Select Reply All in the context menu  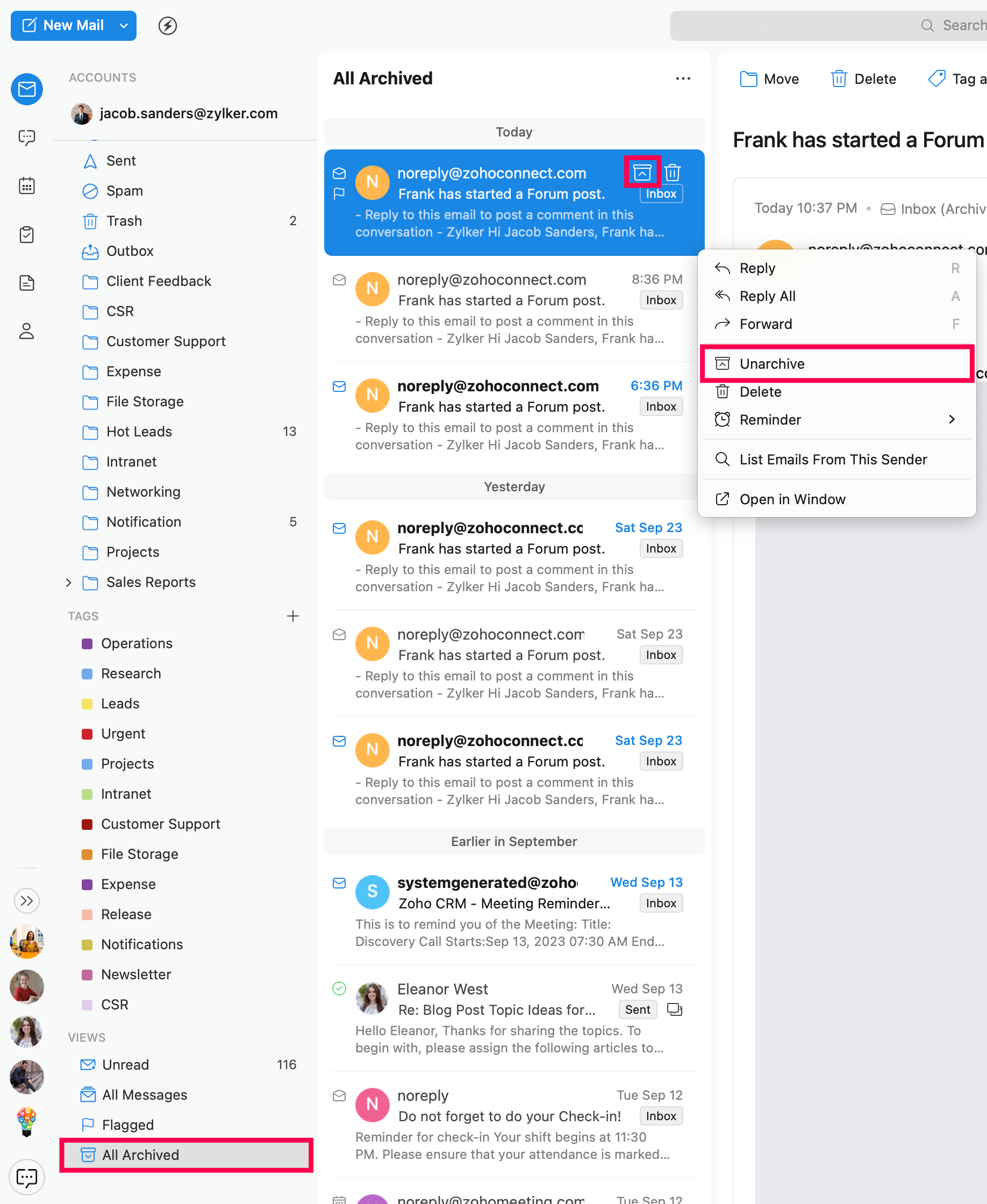(836, 296)
